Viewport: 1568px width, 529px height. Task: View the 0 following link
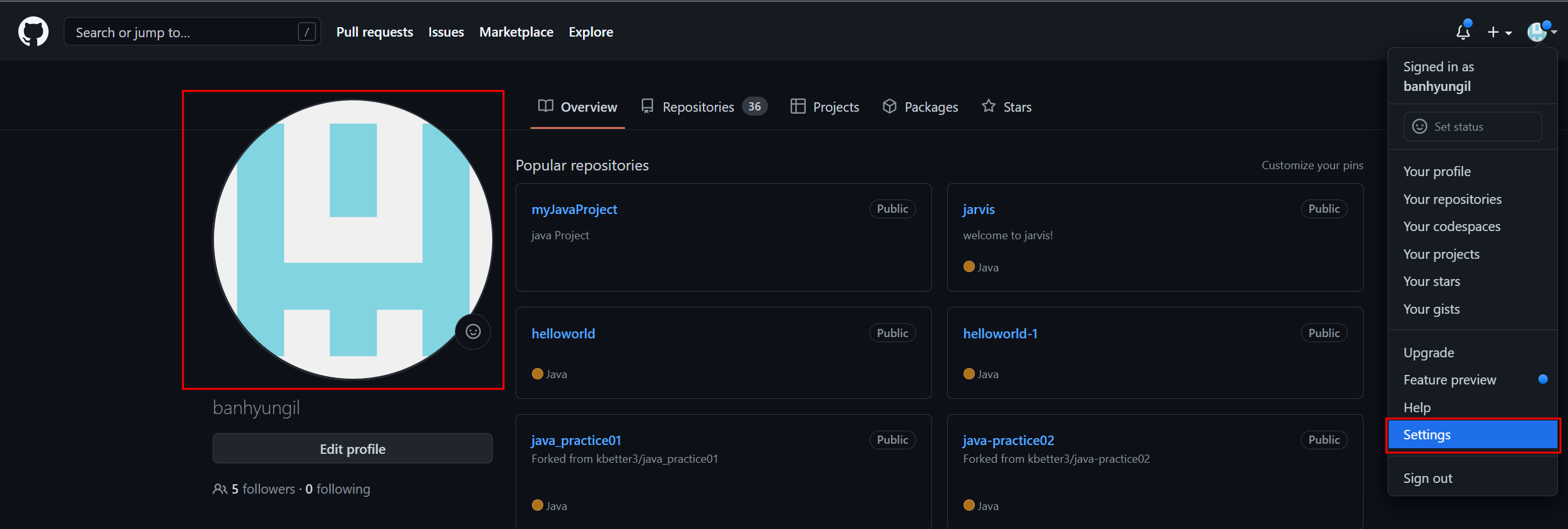pyautogui.click(x=338, y=489)
